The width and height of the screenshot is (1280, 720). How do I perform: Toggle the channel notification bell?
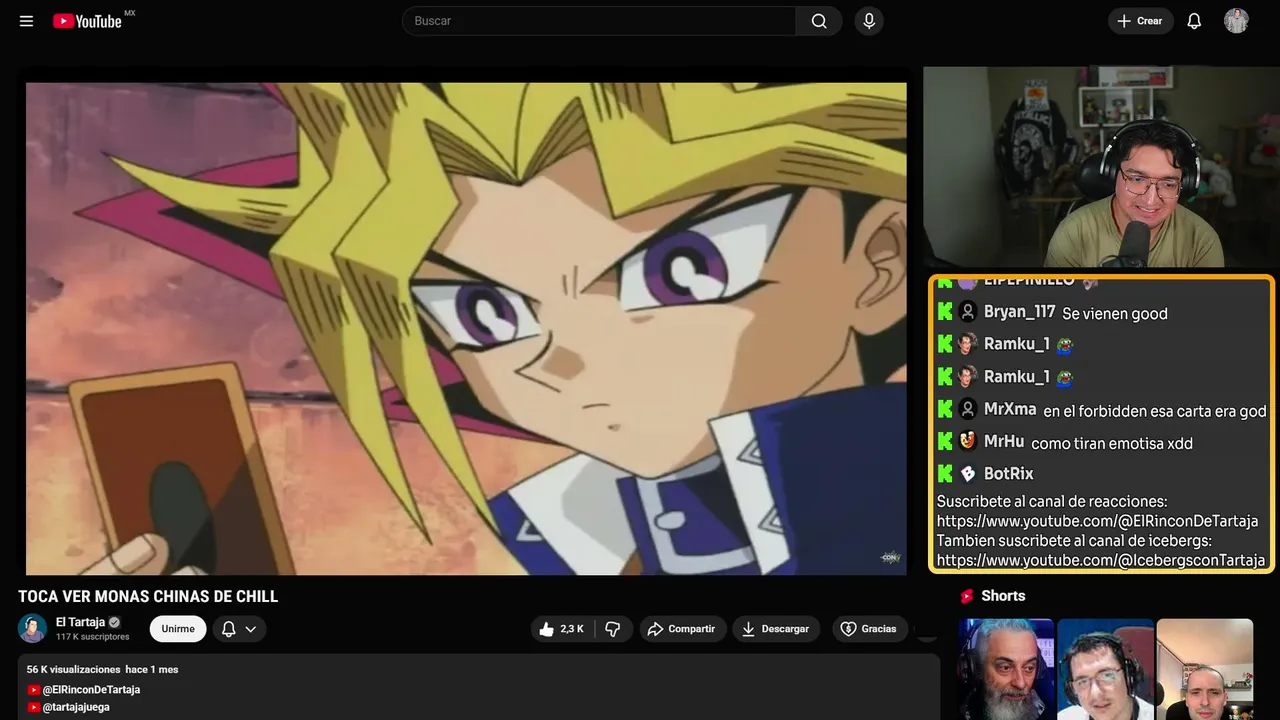(x=229, y=629)
